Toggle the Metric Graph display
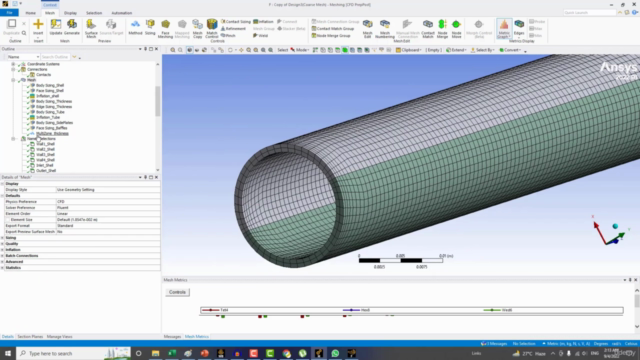 point(504,29)
